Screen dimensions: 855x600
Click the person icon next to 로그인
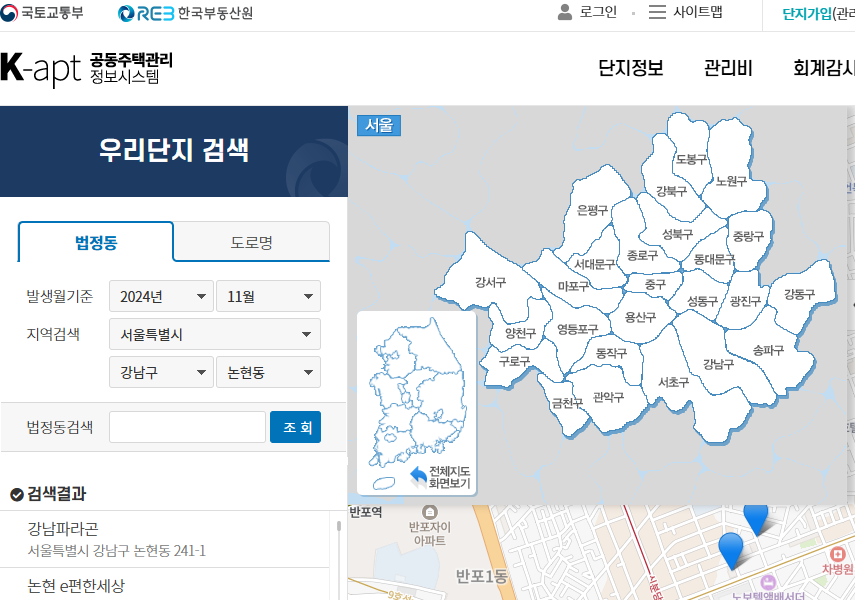pos(564,12)
